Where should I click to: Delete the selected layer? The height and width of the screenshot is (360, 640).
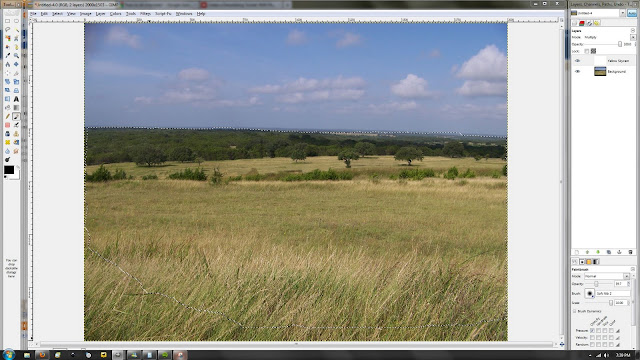click(x=630, y=252)
